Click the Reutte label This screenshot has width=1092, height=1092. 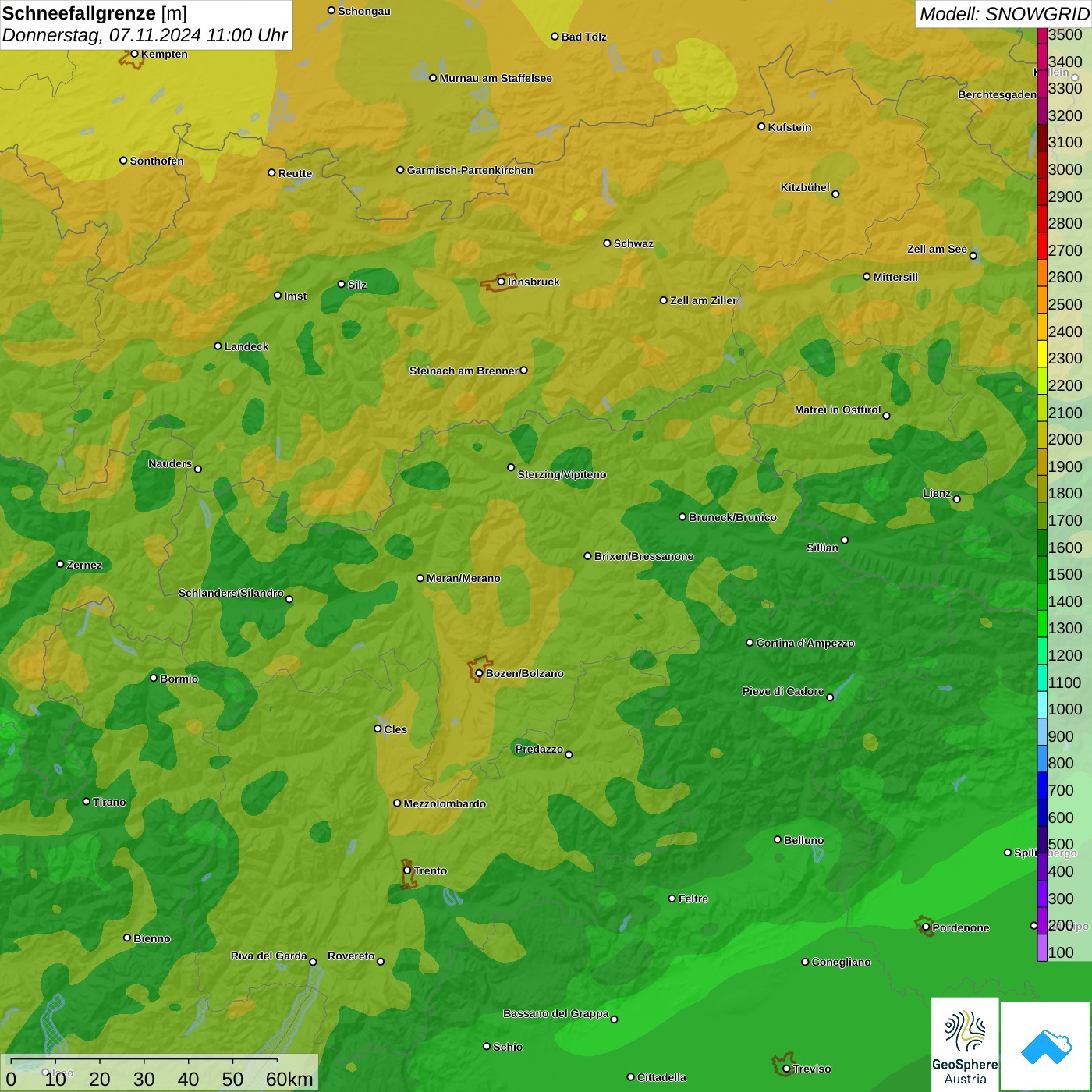pyautogui.click(x=295, y=173)
